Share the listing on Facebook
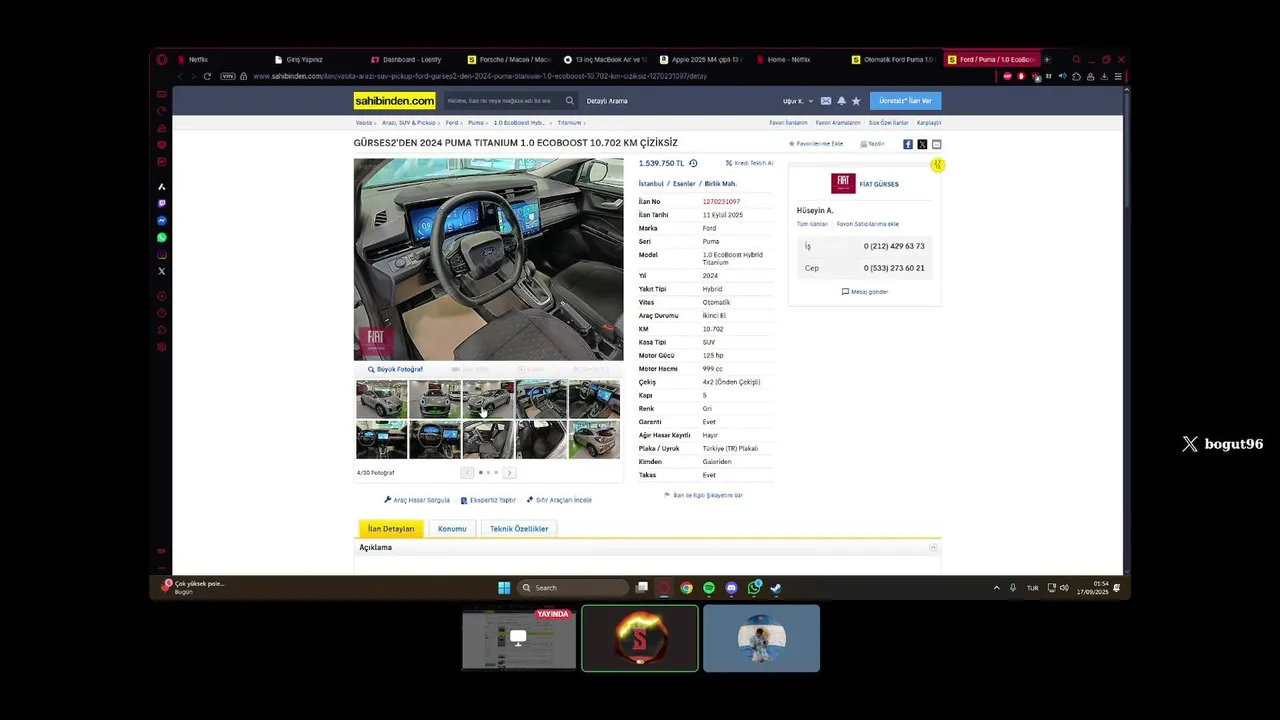The image size is (1280, 720). (908, 144)
